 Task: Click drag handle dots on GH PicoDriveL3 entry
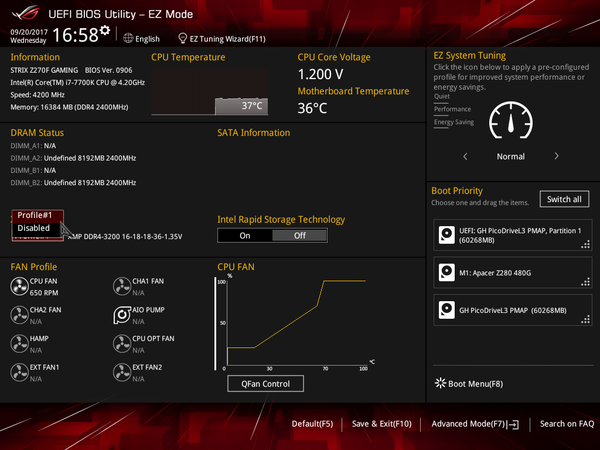[x=586, y=319]
